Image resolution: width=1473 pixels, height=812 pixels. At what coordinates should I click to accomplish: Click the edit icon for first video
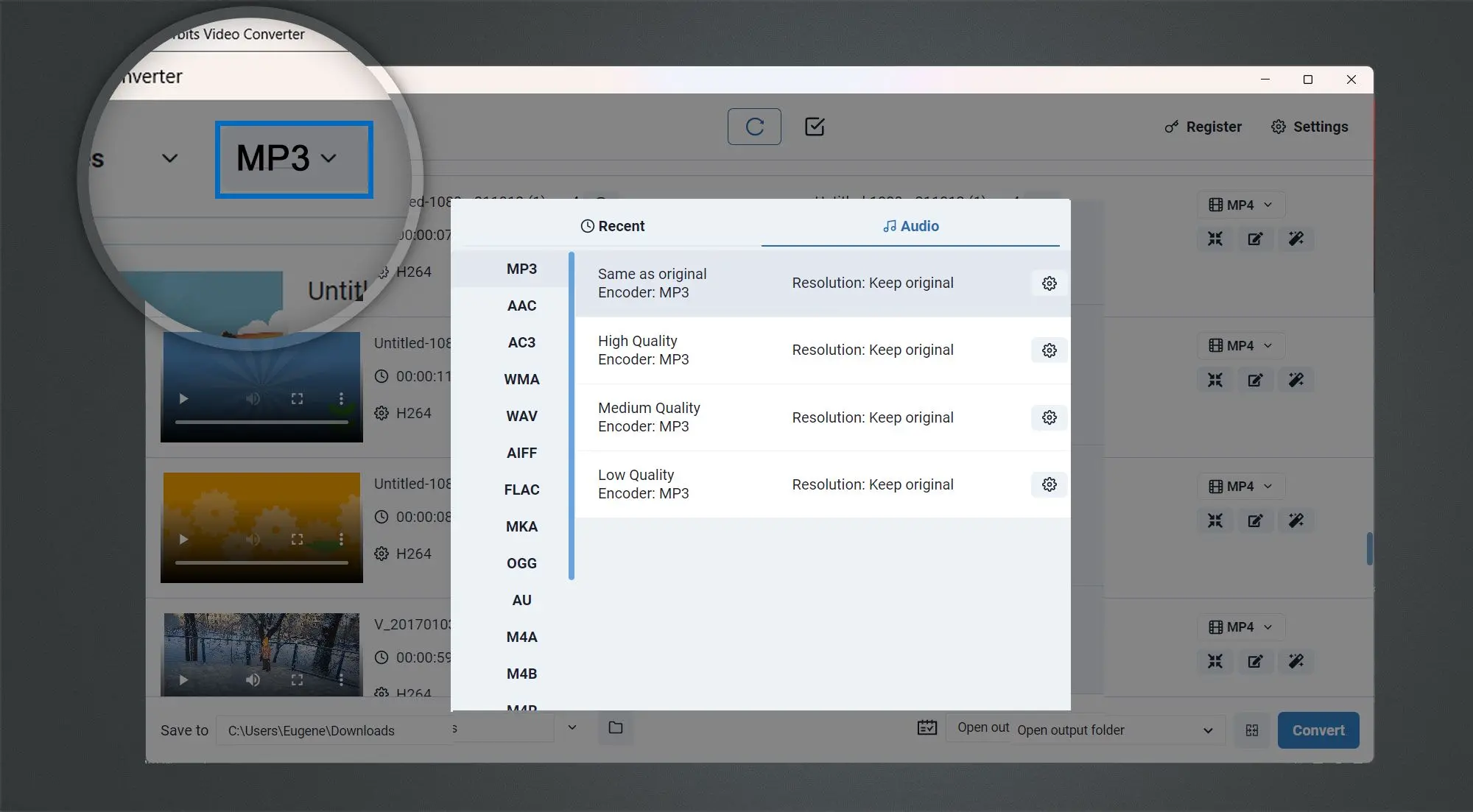(1256, 238)
